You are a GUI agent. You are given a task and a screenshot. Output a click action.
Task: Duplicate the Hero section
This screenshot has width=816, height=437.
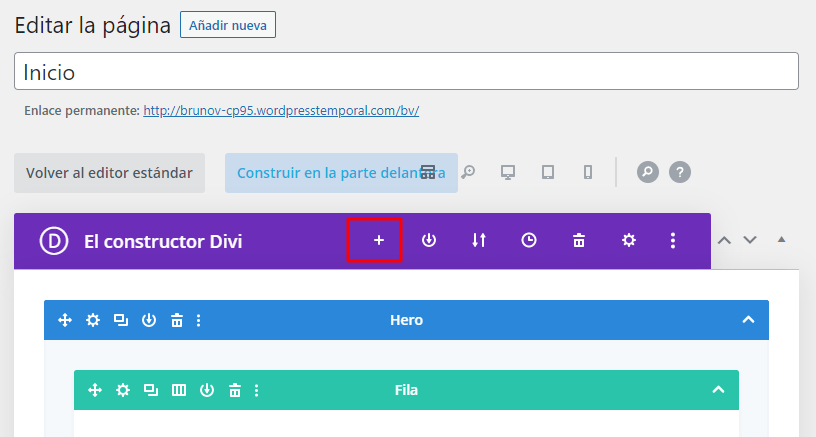(x=121, y=320)
